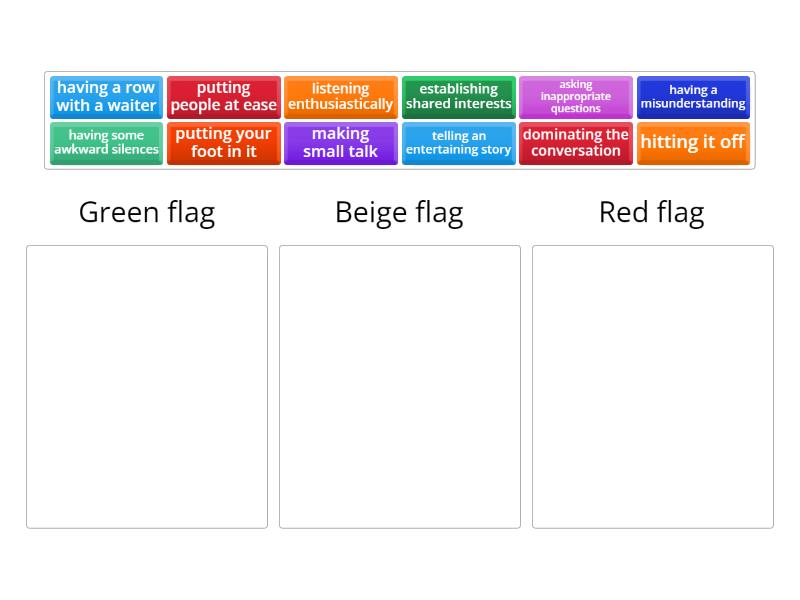Select the "dominating the conversation" card
Viewport: 800px width, 600px height.
tap(576, 143)
